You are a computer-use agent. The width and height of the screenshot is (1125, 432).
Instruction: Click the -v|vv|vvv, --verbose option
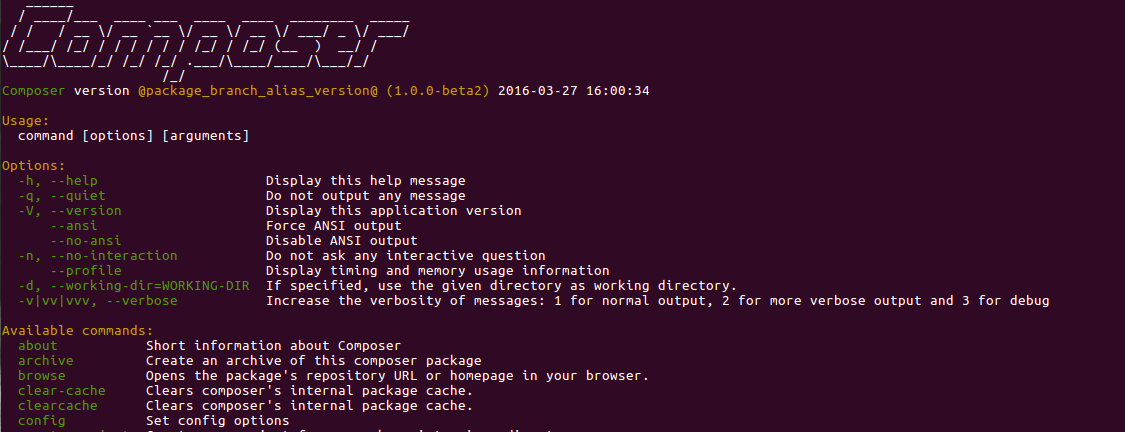pyautogui.click(x=98, y=301)
